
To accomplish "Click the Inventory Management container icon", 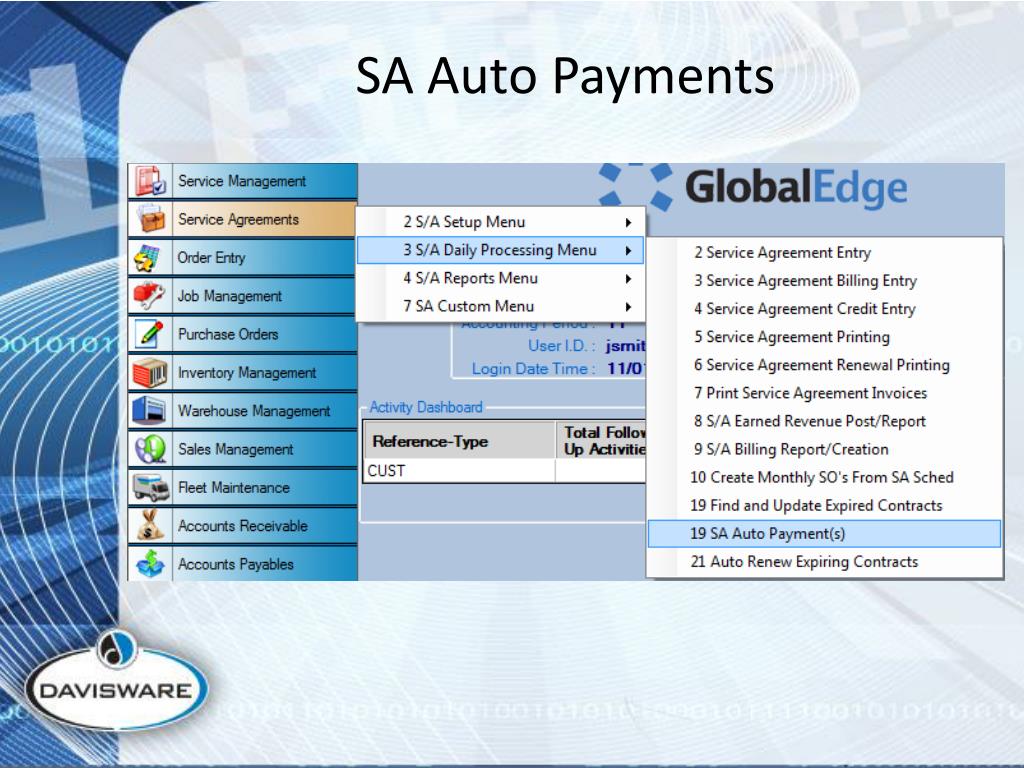I will (150, 372).
